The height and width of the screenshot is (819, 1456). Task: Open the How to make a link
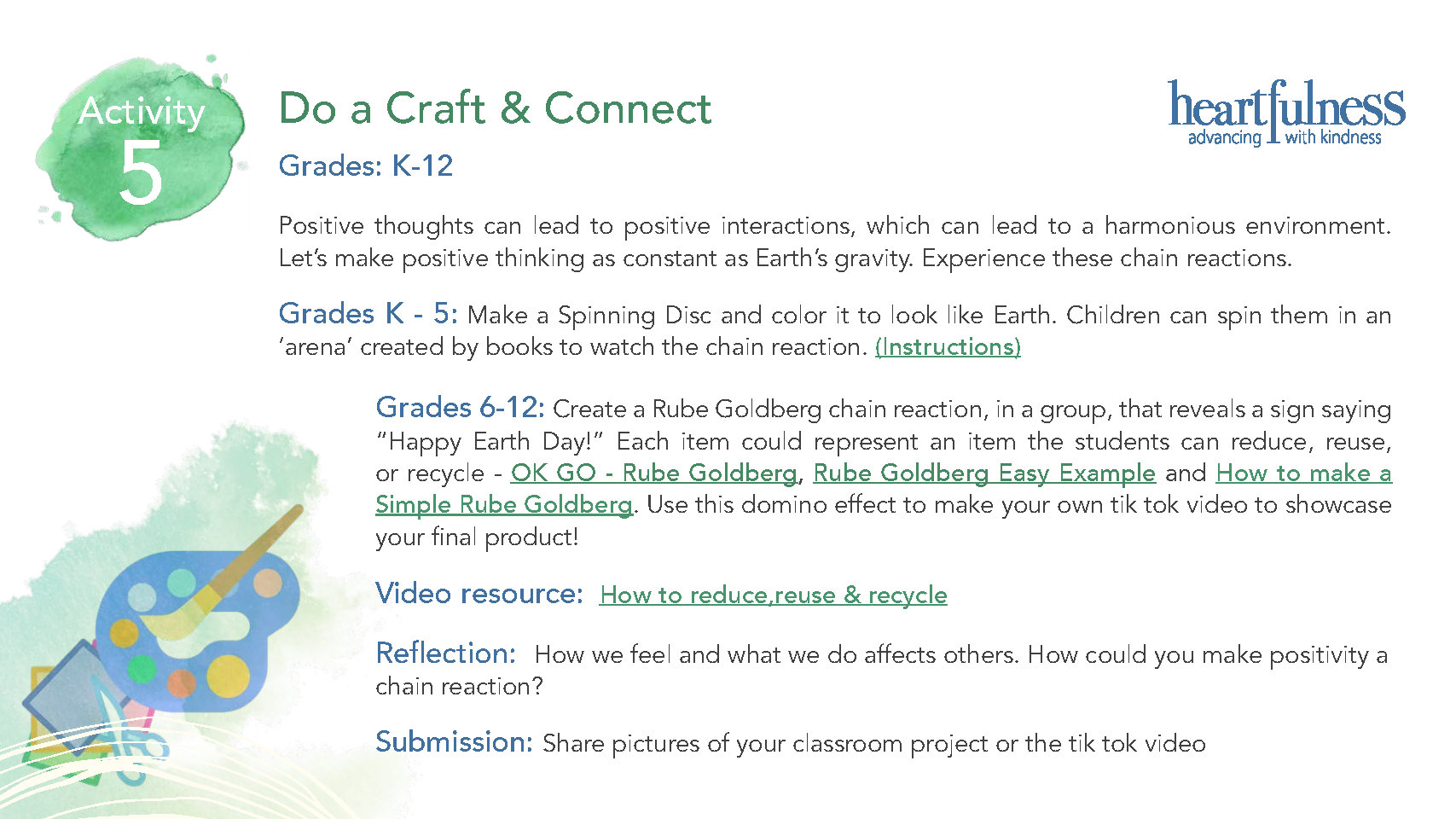point(1303,473)
